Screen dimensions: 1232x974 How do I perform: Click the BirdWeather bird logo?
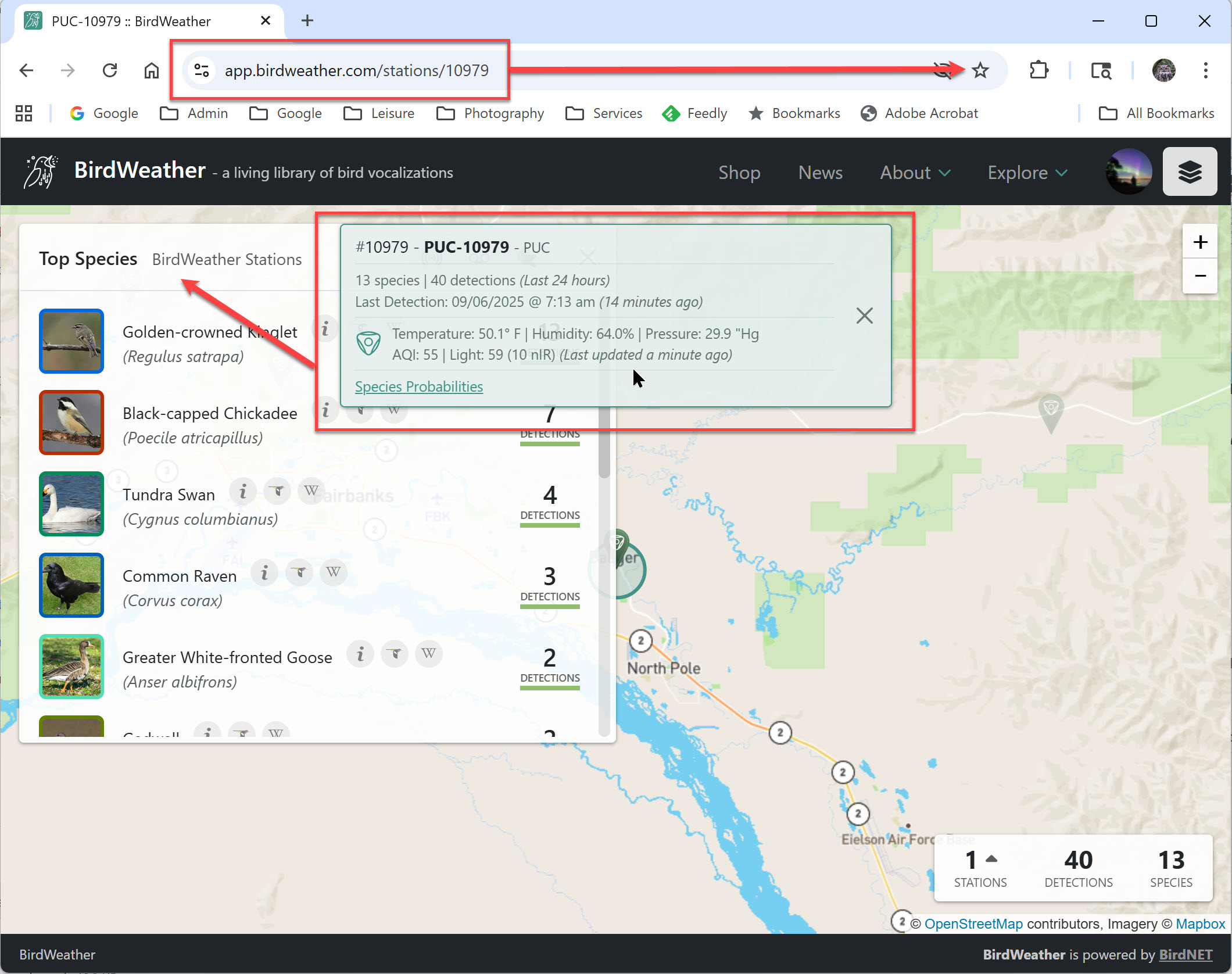pos(40,171)
